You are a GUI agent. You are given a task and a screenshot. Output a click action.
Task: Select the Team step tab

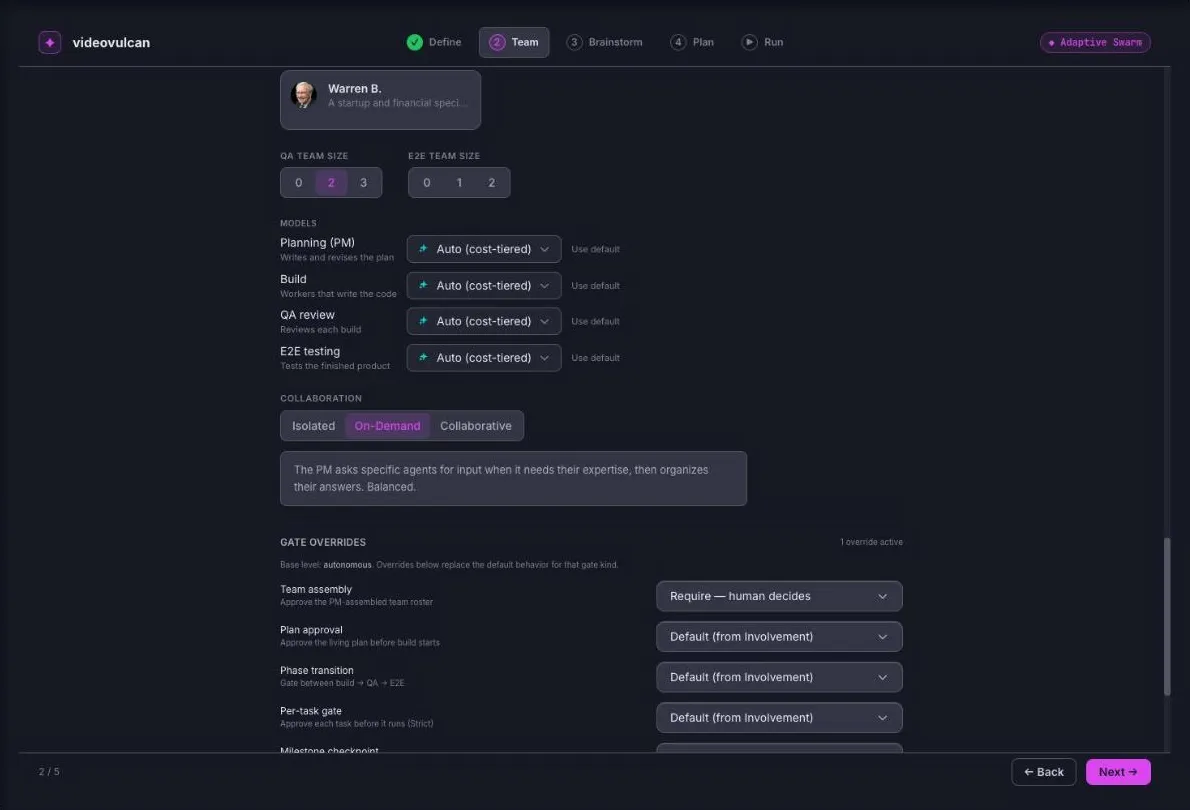point(514,43)
